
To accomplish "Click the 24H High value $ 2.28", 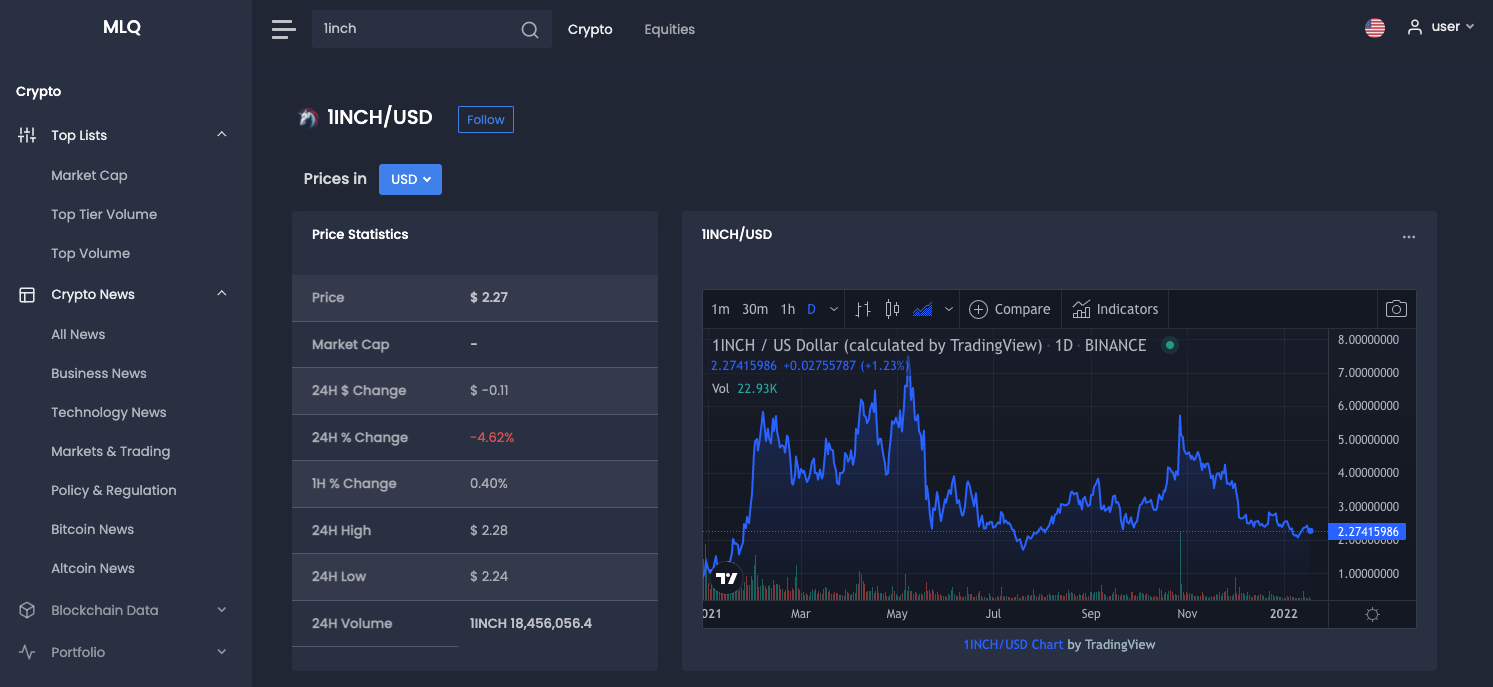I will (x=489, y=530).
